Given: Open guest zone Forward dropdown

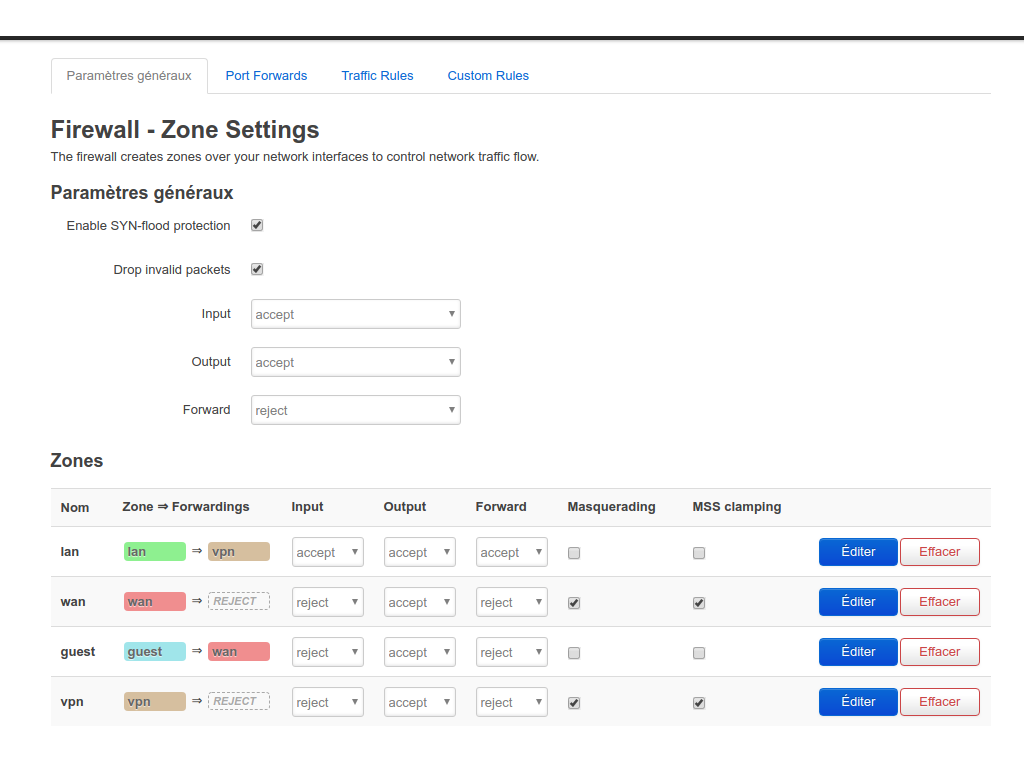Looking at the screenshot, I should 511,652.
